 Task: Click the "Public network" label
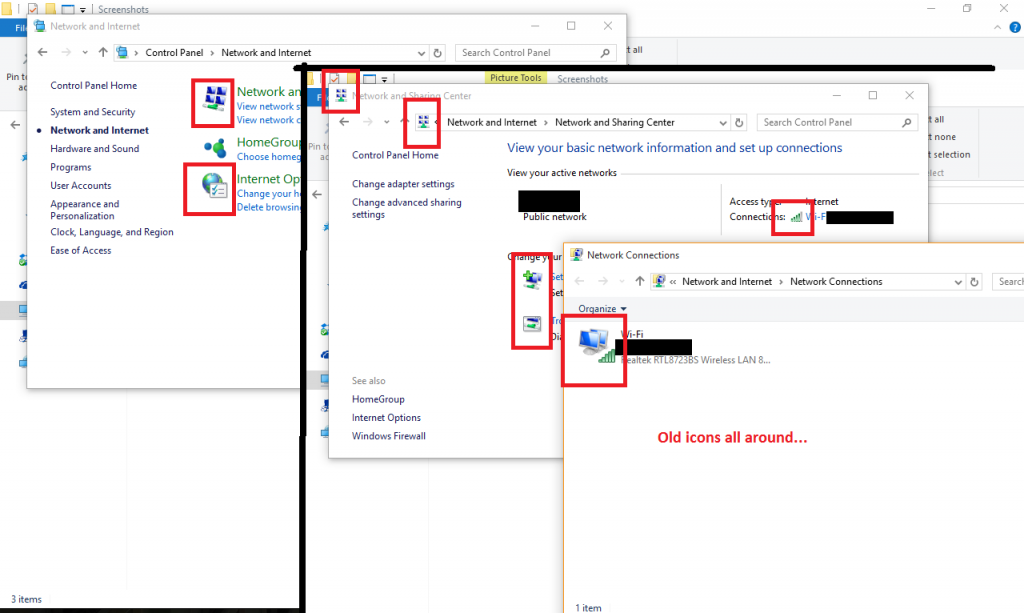(x=554, y=217)
